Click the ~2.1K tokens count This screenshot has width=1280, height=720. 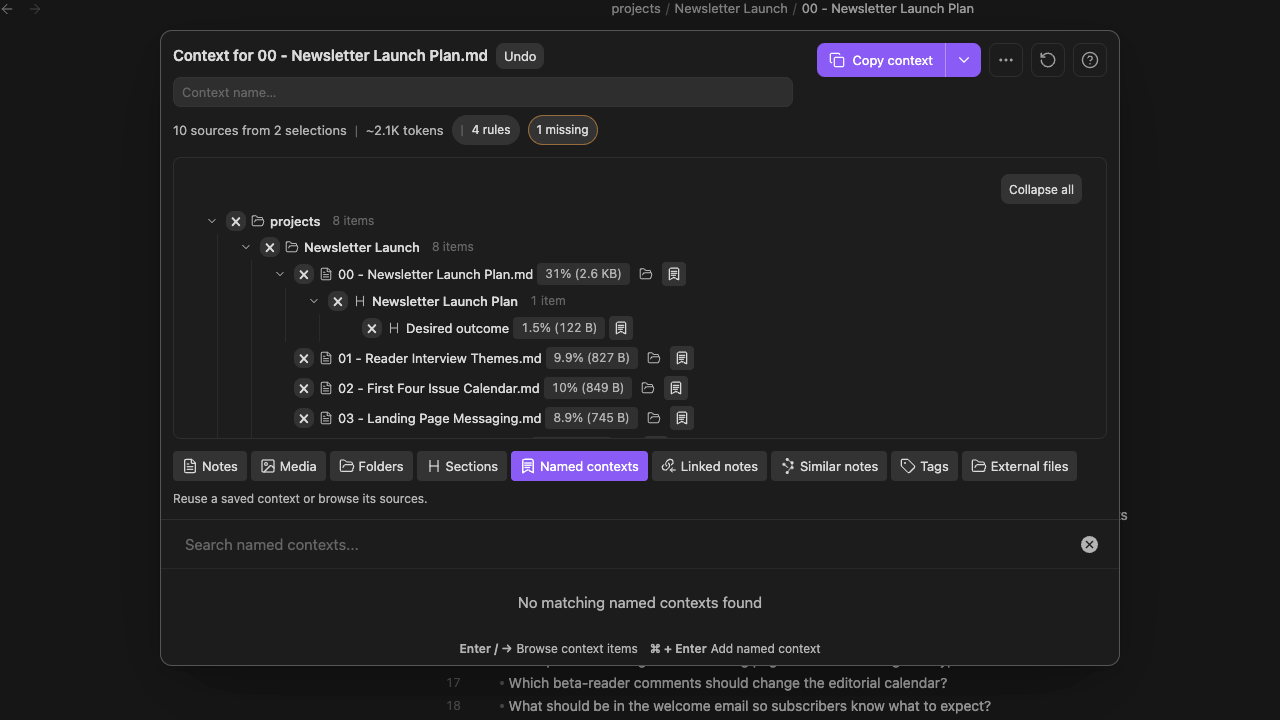tap(405, 130)
